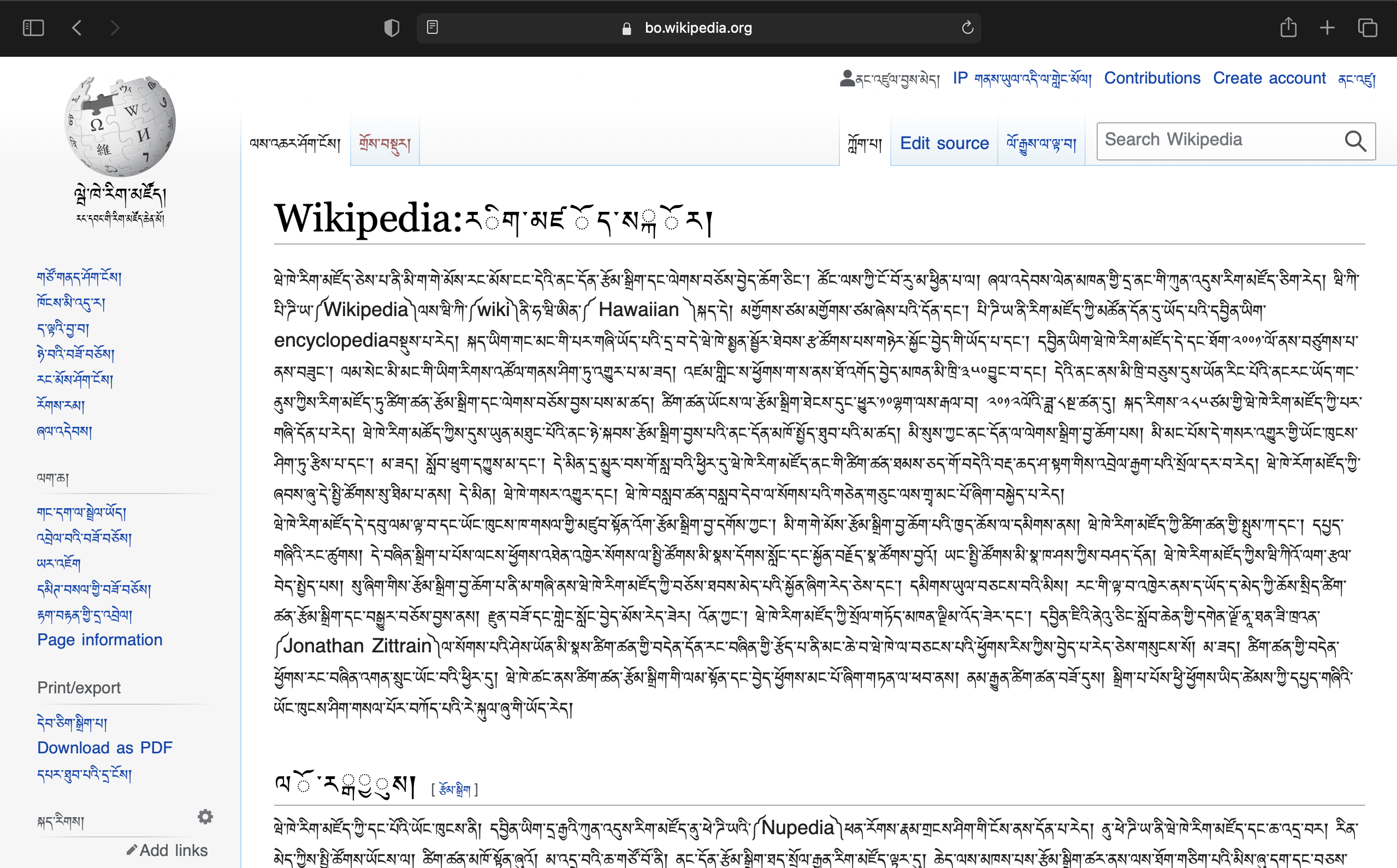Reload the page with the refresh icon
This screenshot has width=1397, height=868.
[x=968, y=27]
